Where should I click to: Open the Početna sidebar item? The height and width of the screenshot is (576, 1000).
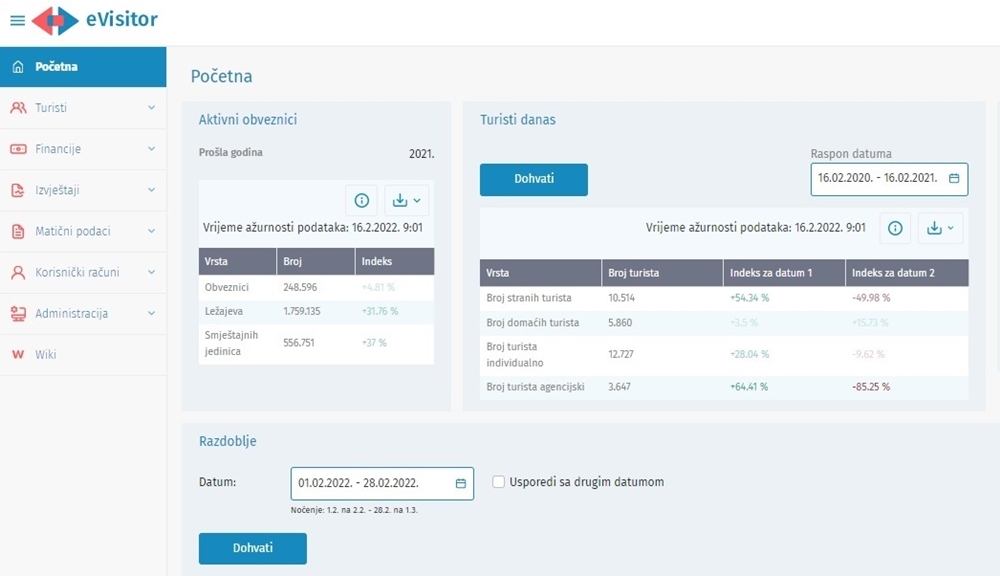(56, 67)
